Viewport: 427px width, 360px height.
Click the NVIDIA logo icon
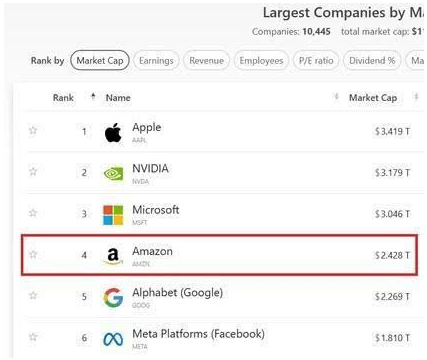[113, 174]
